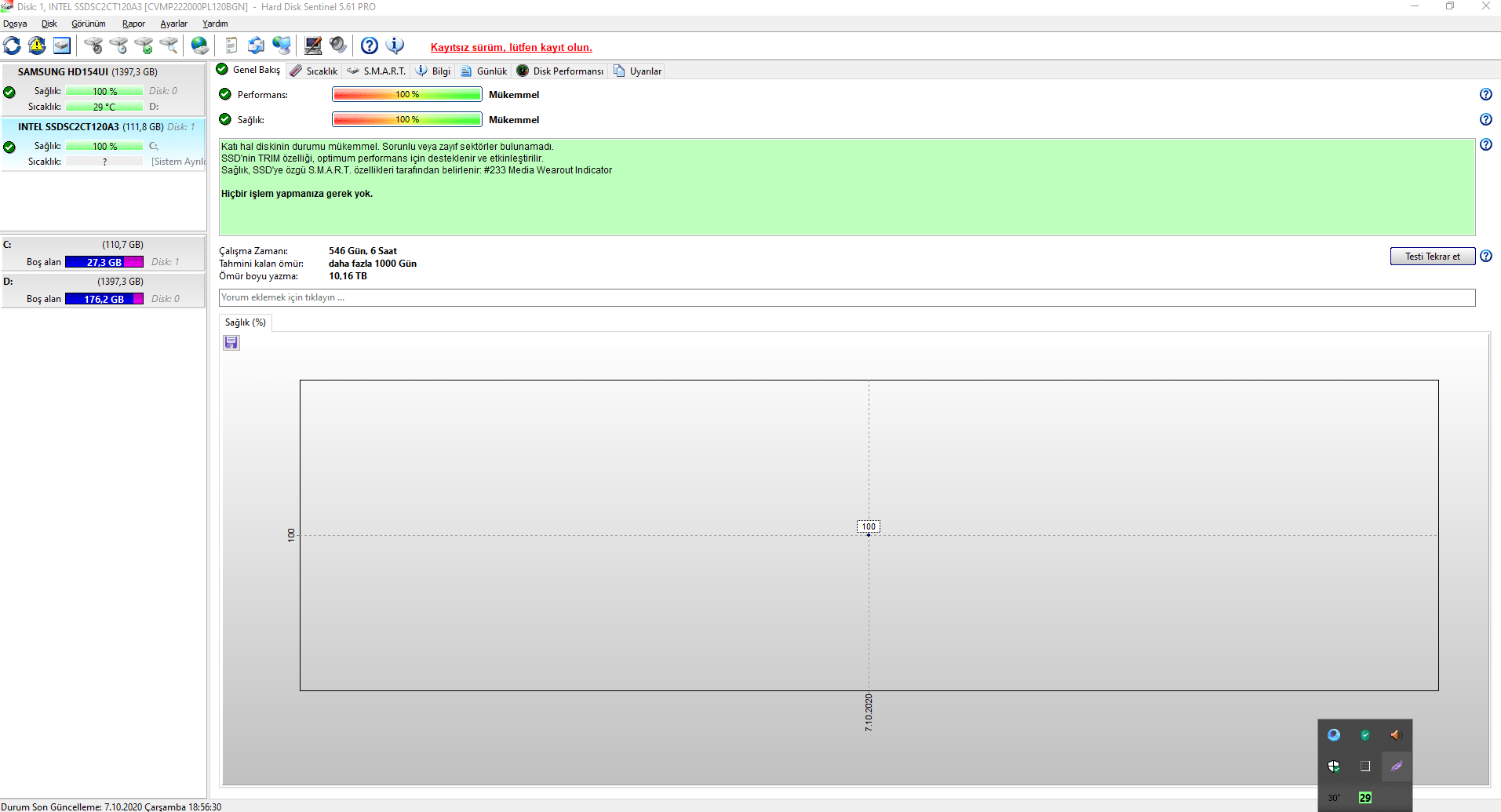Click the blue info bubble toolbar icon

[395, 46]
